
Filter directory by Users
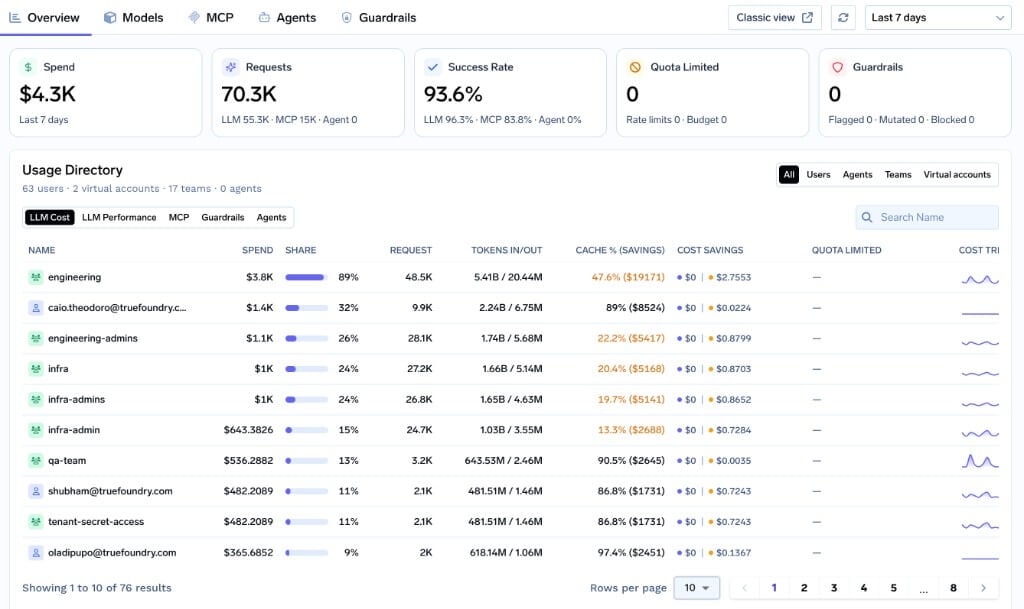(x=818, y=174)
